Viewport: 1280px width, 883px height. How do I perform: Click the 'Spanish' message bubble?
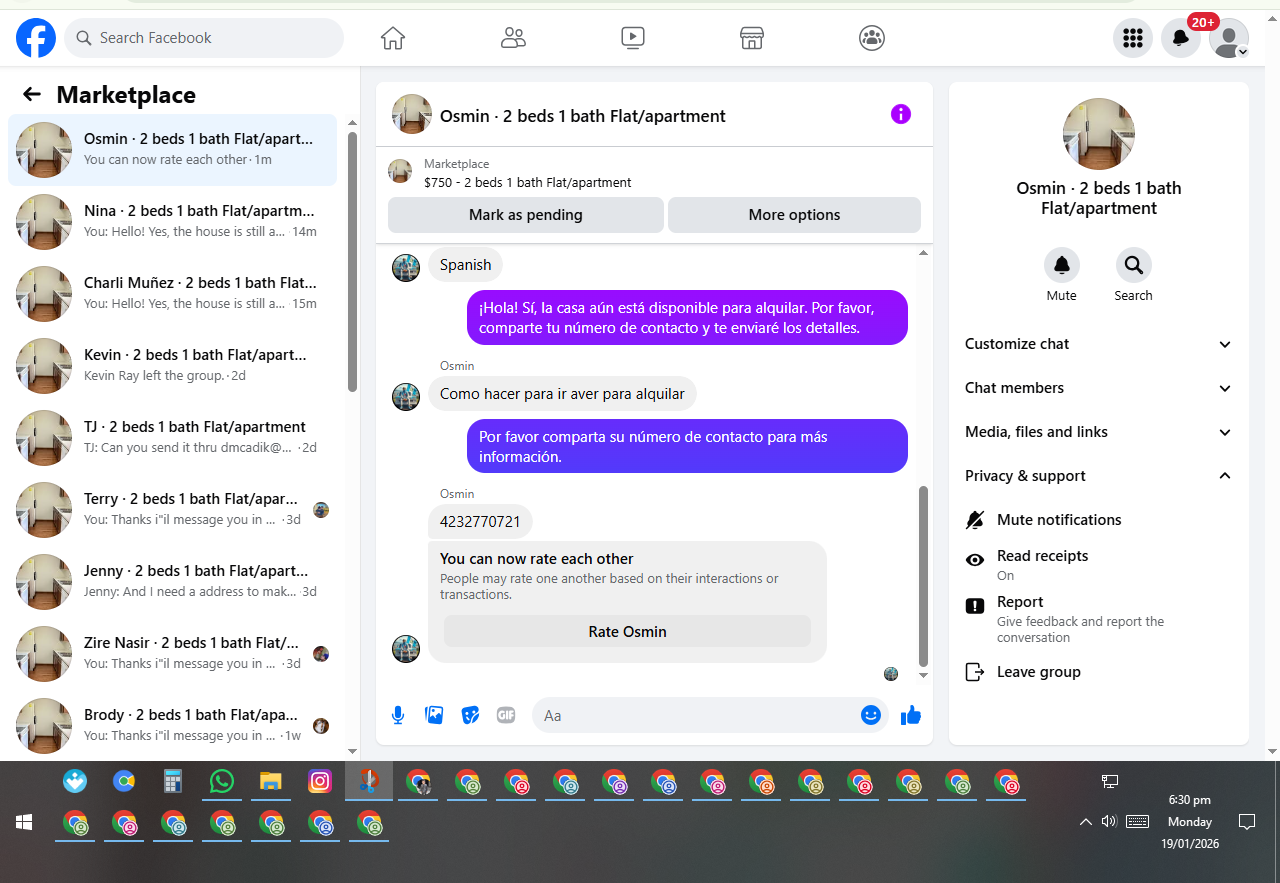click(x=466, y=265)
